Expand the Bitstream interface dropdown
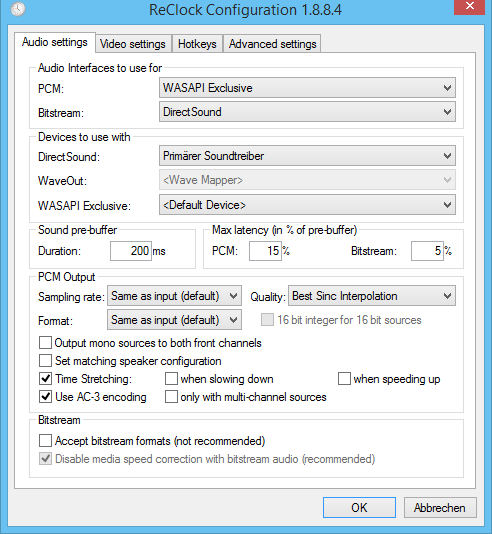Viewport: 492px width, 534px height. [x=307, y=112]
